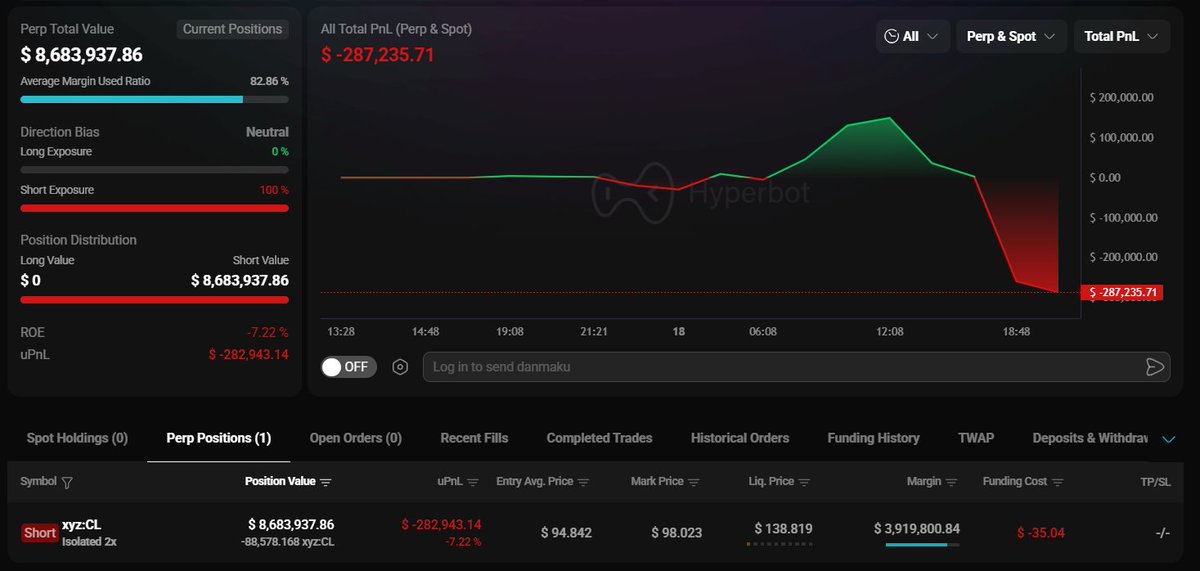Click the uPnL value -282,943.14 in summary
Image resolution: width=1200 pixels, height=571 pixels.
point(248,354)
